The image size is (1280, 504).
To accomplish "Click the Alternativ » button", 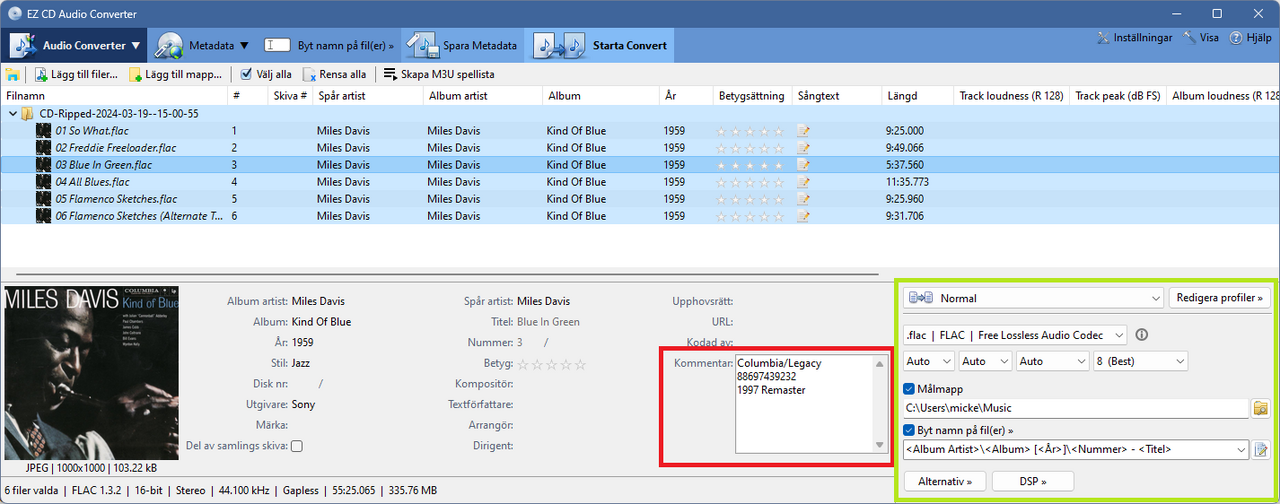I will coord(945,481).
